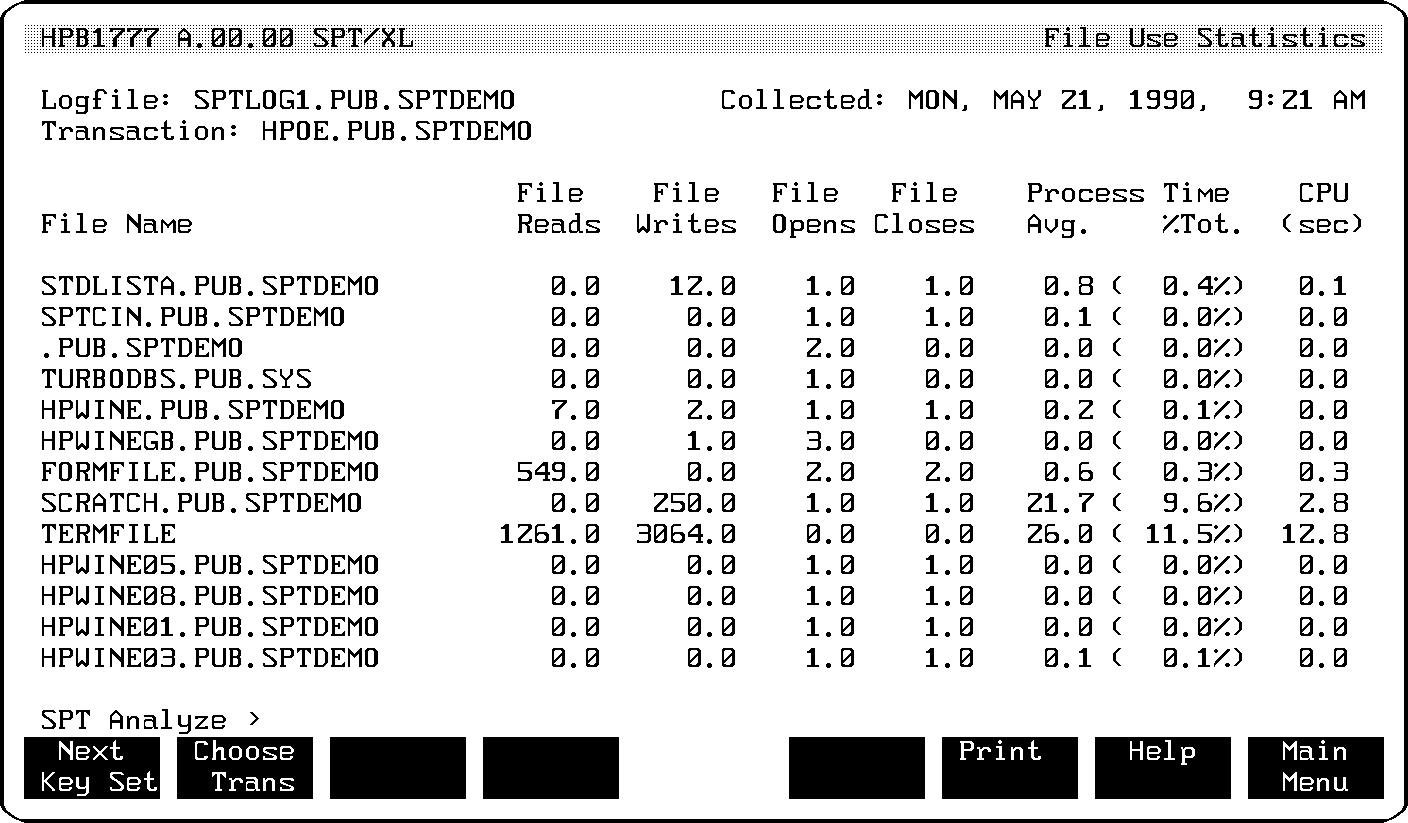Click the File Reads column header
The width and height of the screenshot is (1408, 823).
pyautogui.click(x=558, y=209)
